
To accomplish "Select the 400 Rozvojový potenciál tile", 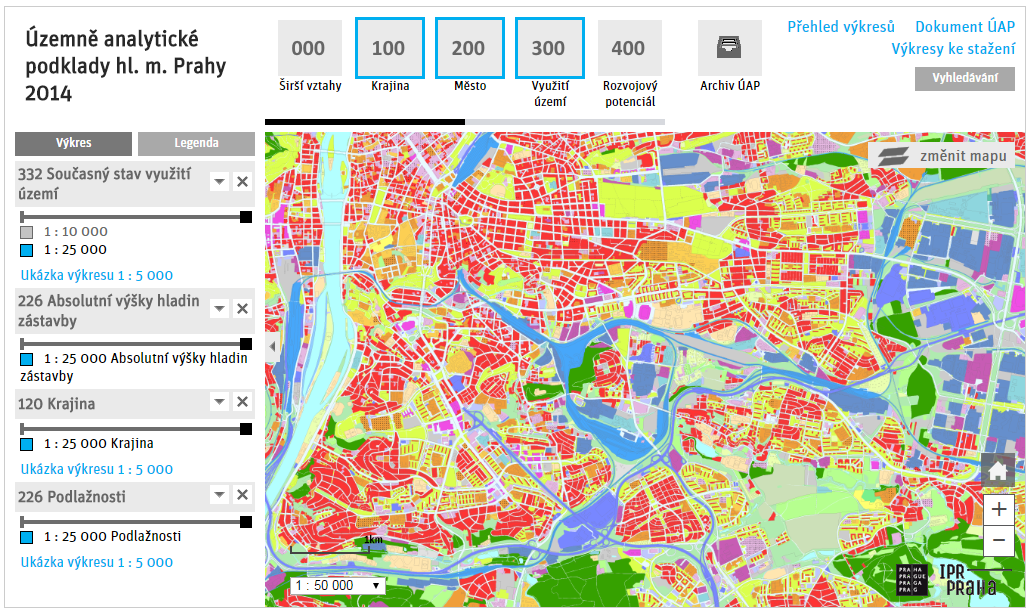I will [628, 48].
